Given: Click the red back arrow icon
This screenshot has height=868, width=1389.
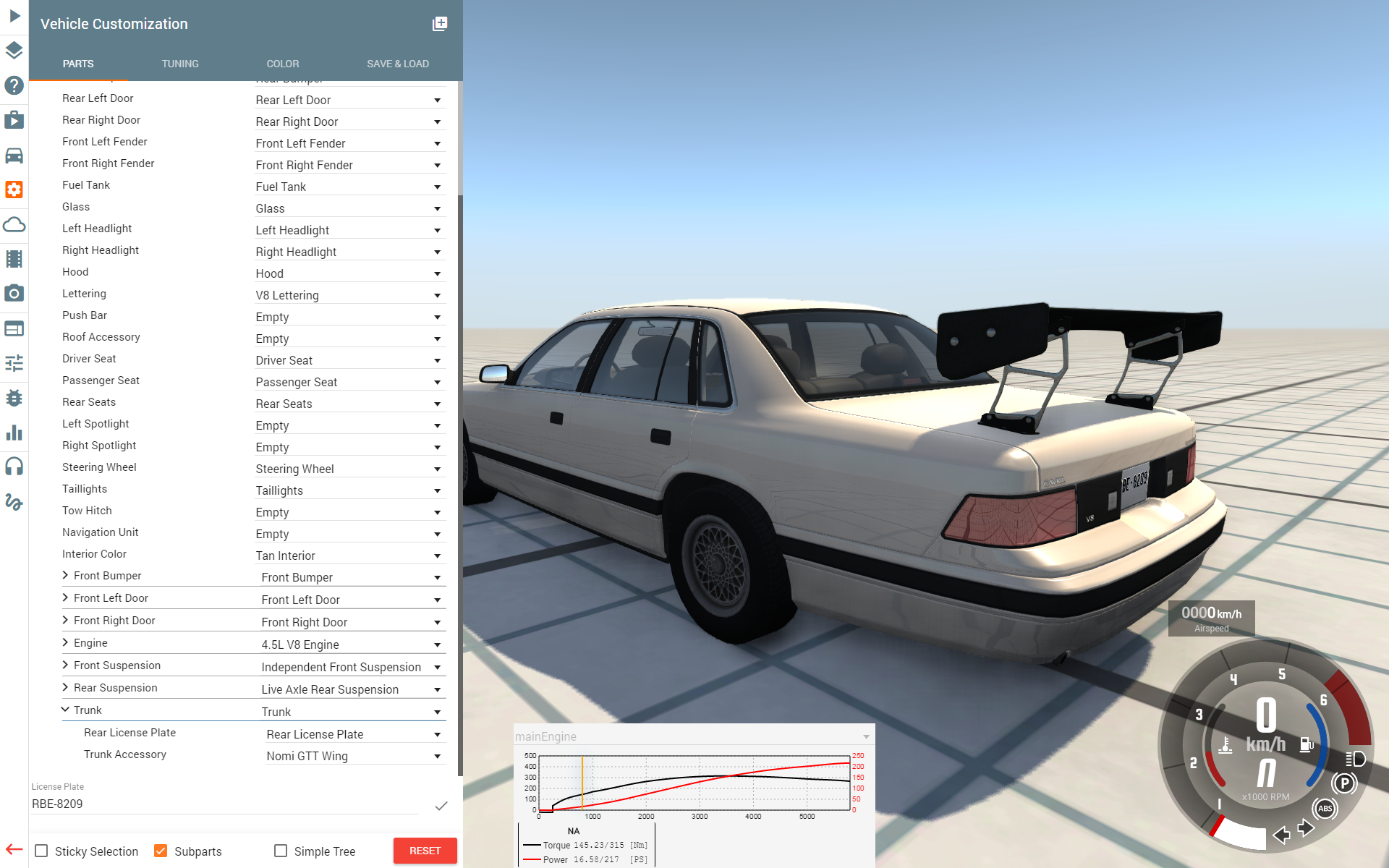Looking at the screenshot, I should (x=14, y=849).
